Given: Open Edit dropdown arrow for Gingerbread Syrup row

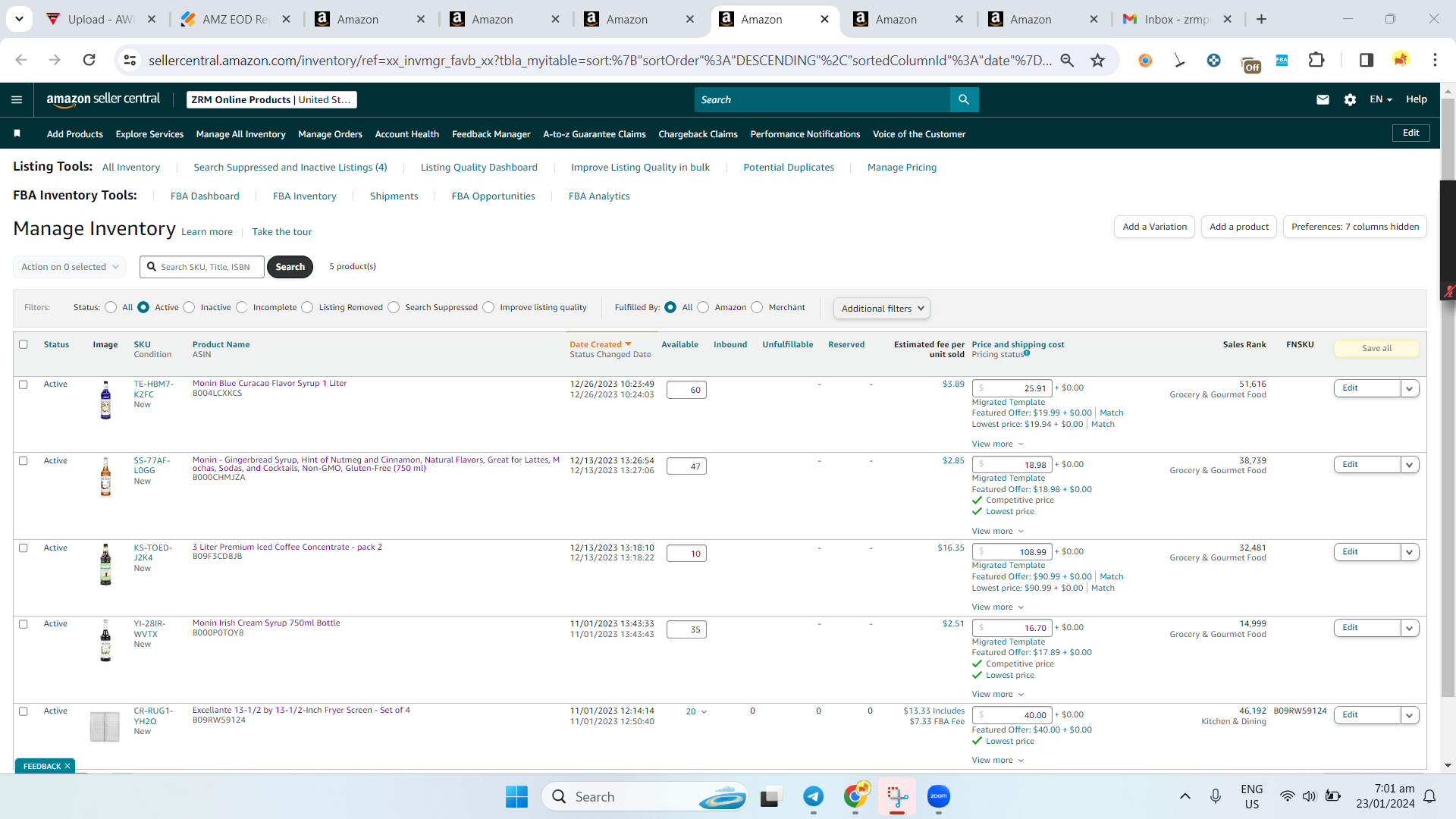Looking at the screenshot, I should [1409, 465].
